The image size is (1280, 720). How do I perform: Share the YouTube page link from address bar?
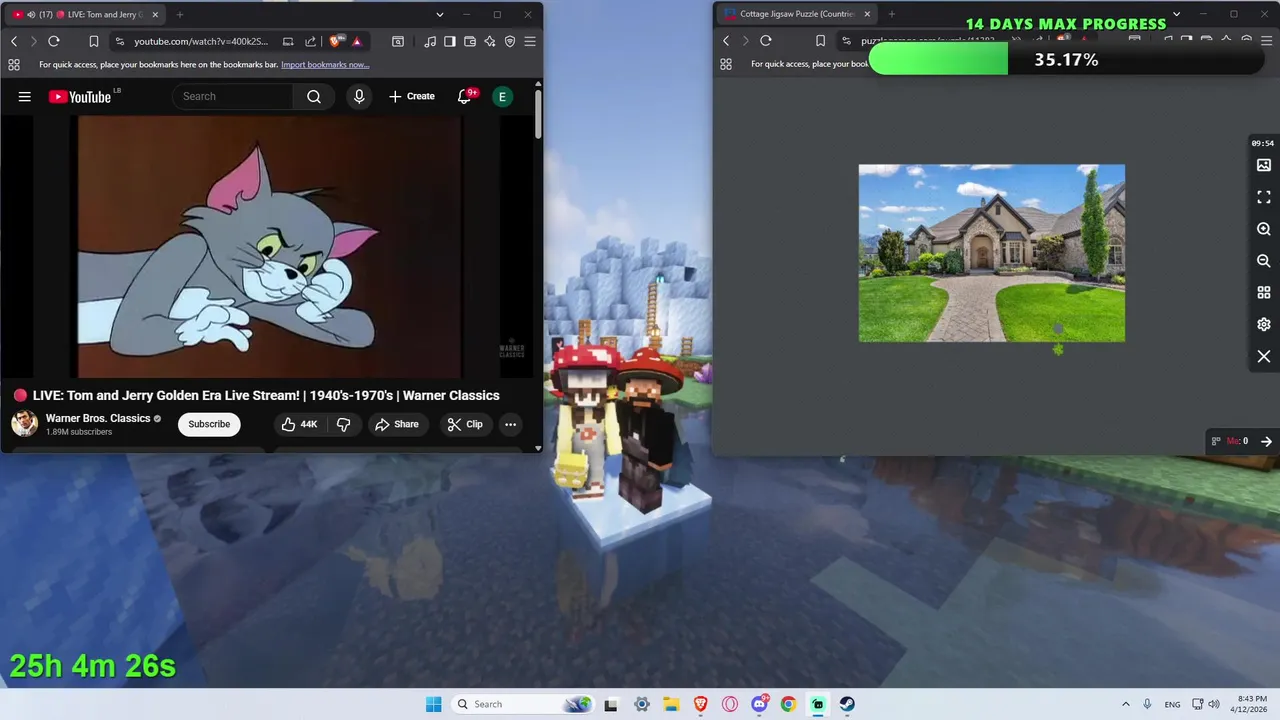[x=310, y=41]
